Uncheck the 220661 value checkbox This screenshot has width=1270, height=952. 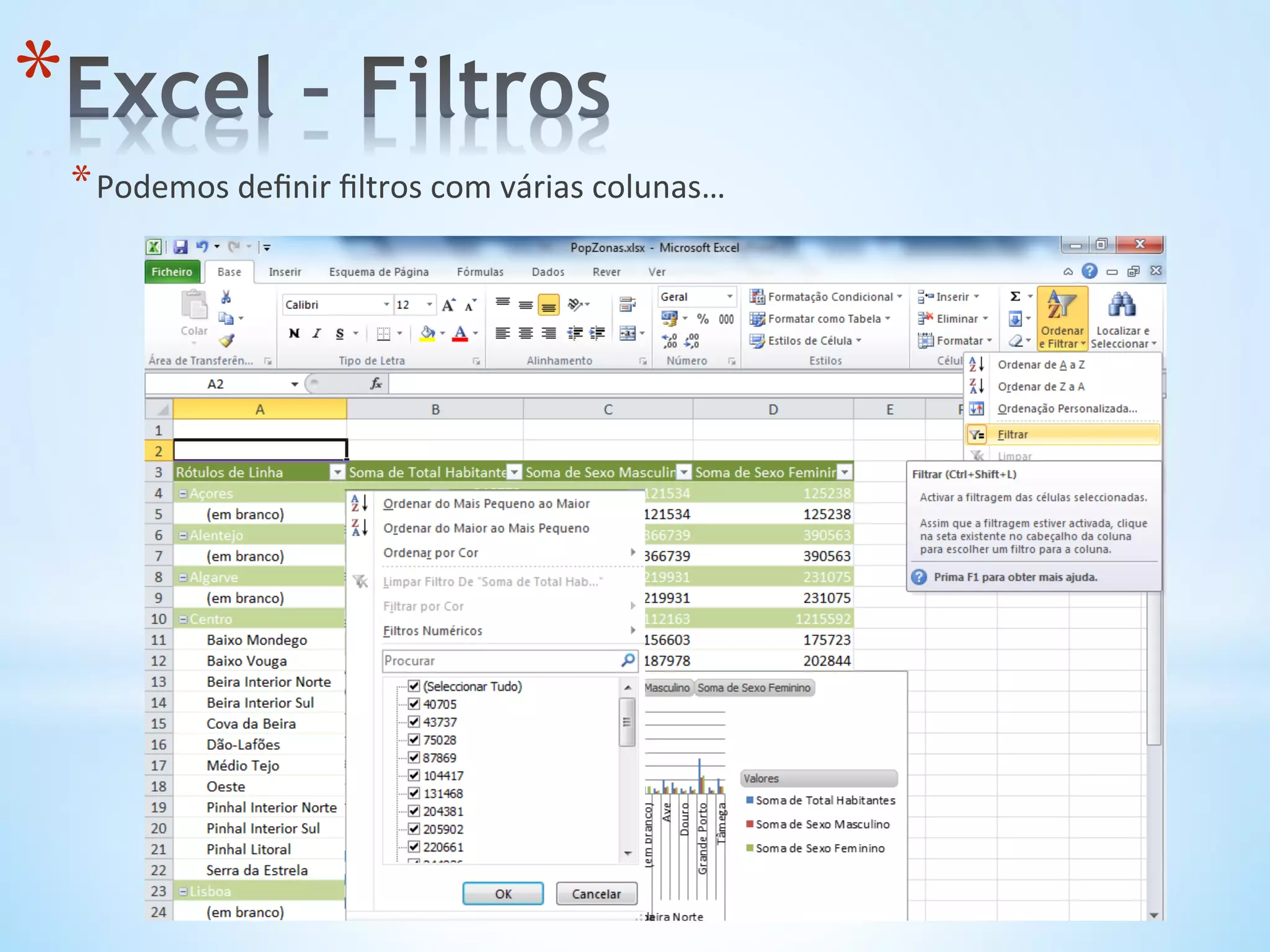point(414,847)
